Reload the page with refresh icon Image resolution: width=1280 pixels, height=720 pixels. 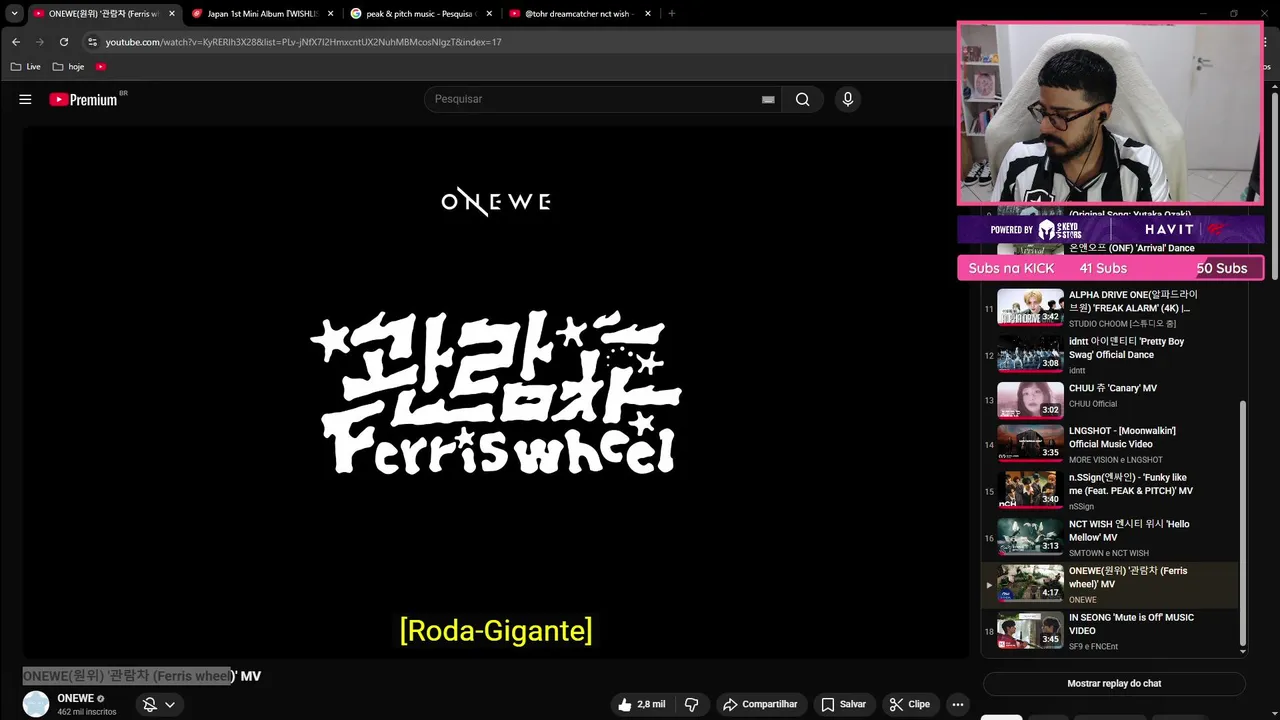point(64,42)
